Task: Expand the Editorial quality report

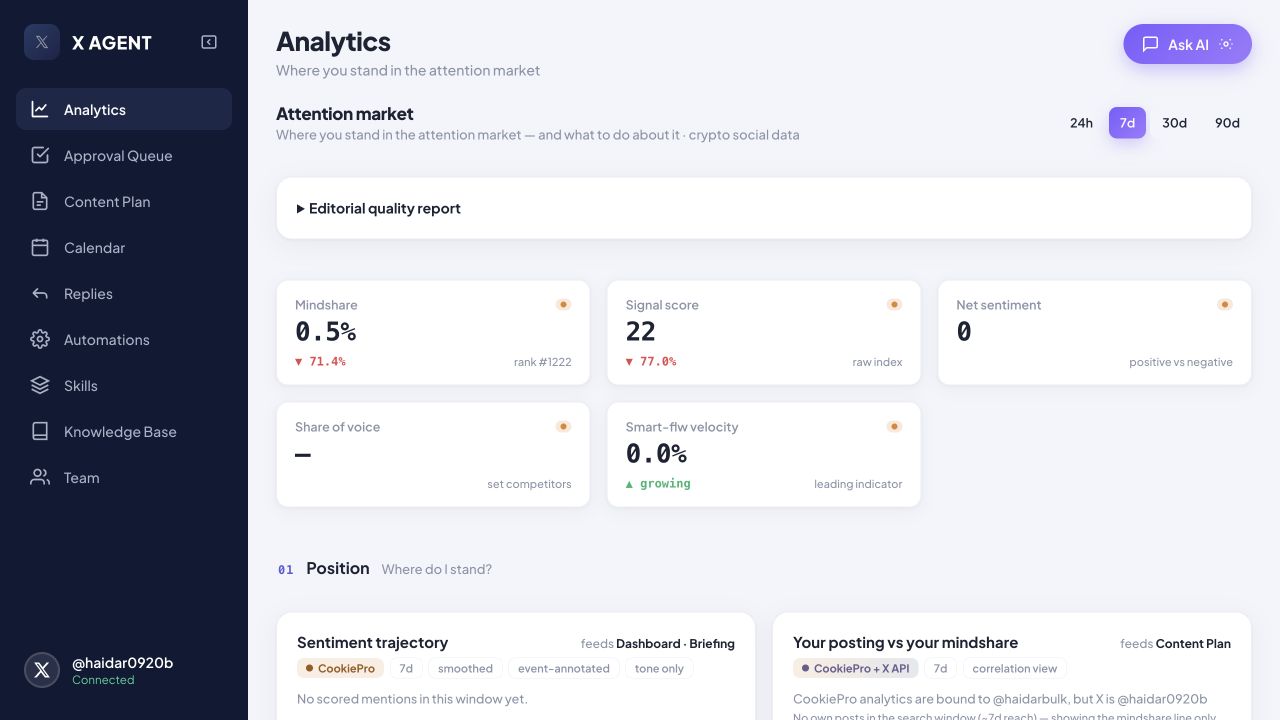Action: [379, 209]
